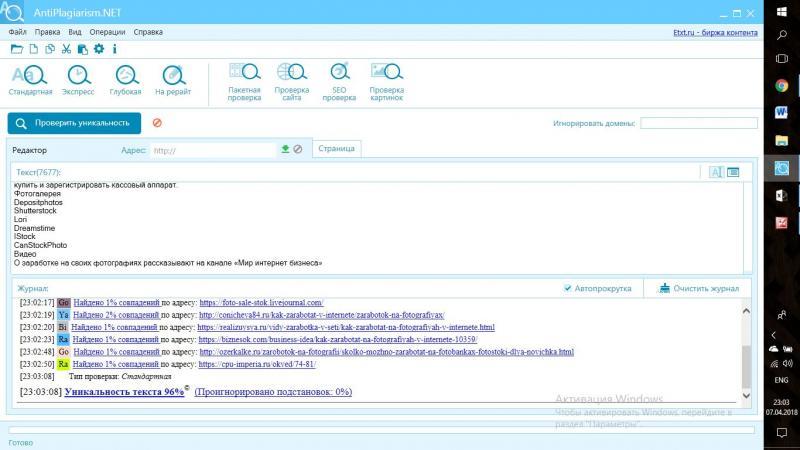The height and width of the screenshot is (450, 800).
Task: Click the Уникальность текста 96% link
Action: [124, 392]
